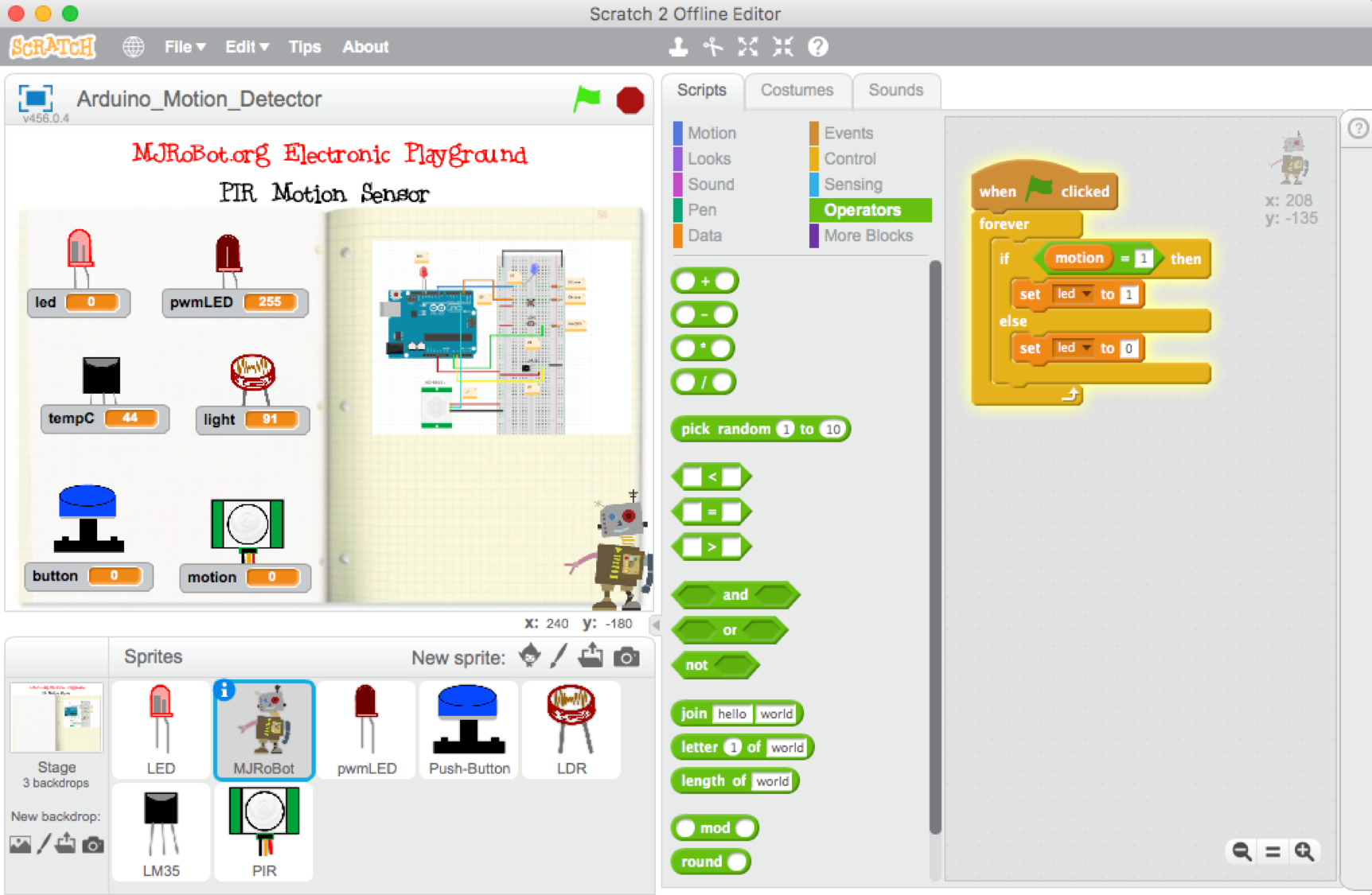Select the PIR sprite thumbnail
Image resolution: width=1372 pixels, height=895 pixels.
[263, 832]
